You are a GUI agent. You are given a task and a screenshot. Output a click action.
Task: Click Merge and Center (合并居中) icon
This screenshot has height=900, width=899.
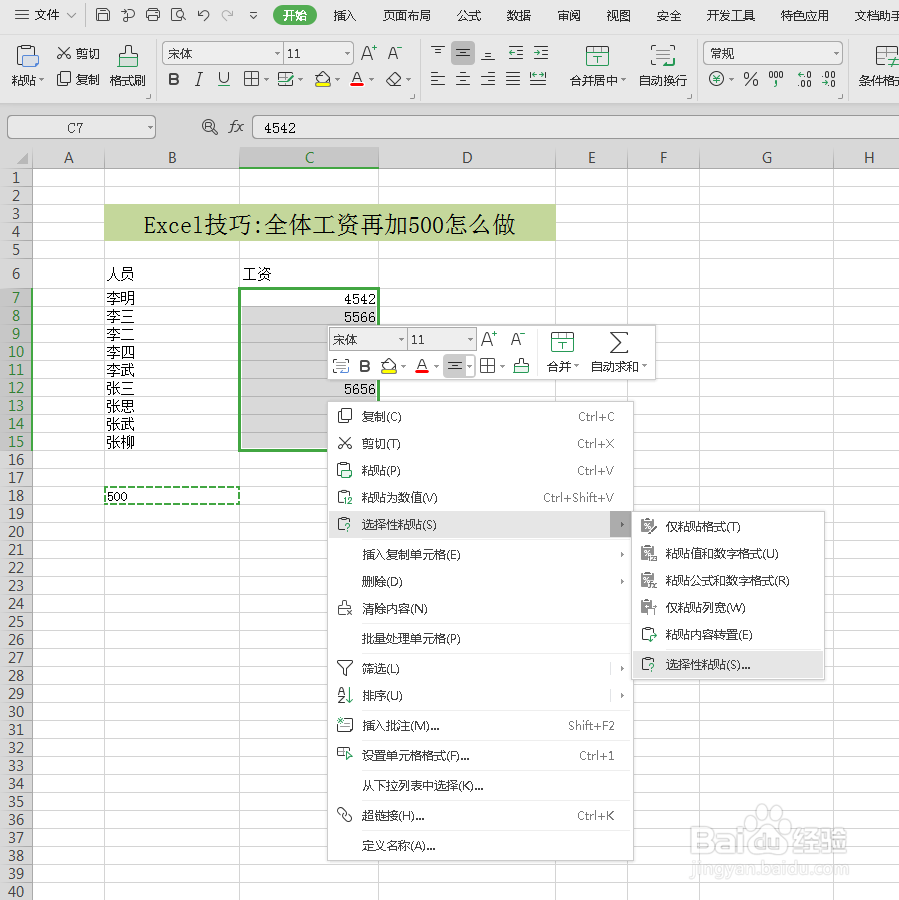tap(597, 56)
